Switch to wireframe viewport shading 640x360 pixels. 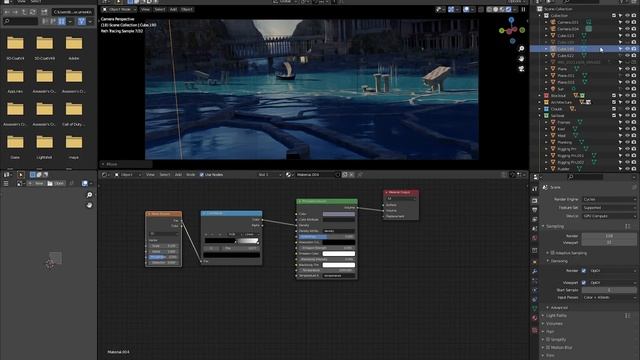489,9
